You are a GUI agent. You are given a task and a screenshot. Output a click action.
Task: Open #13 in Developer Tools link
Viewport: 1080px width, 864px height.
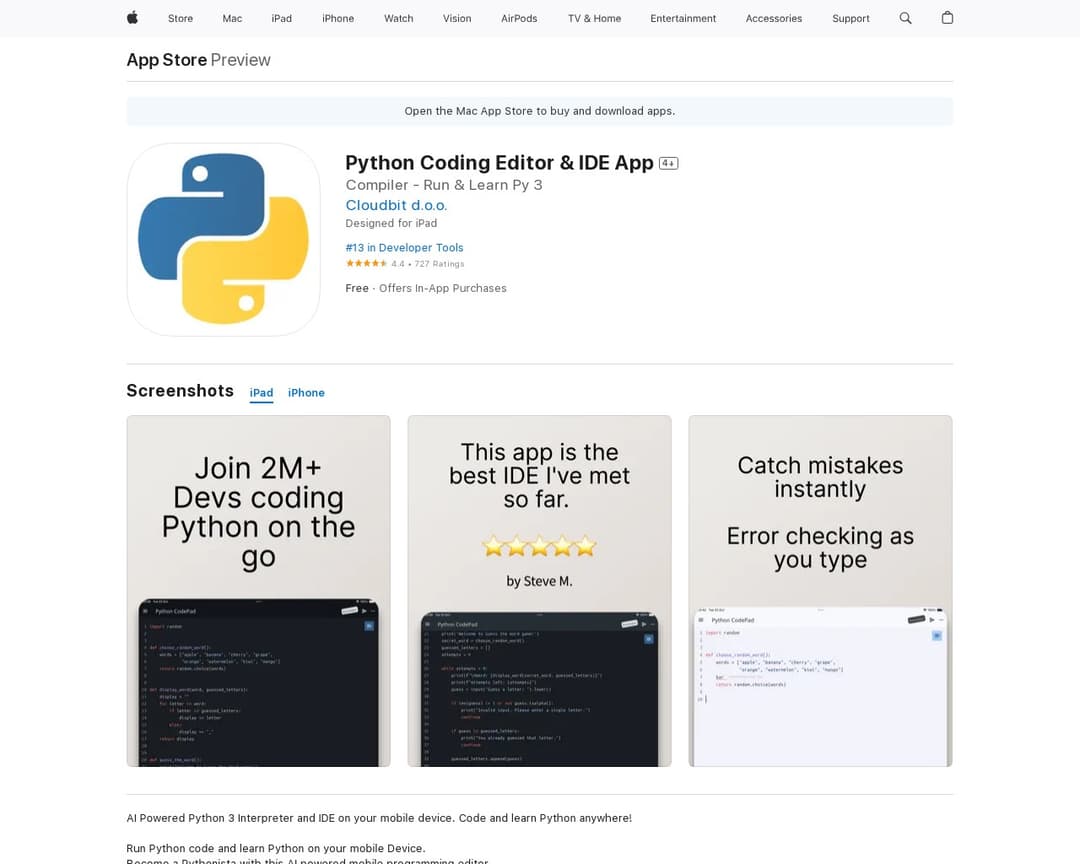404,247
